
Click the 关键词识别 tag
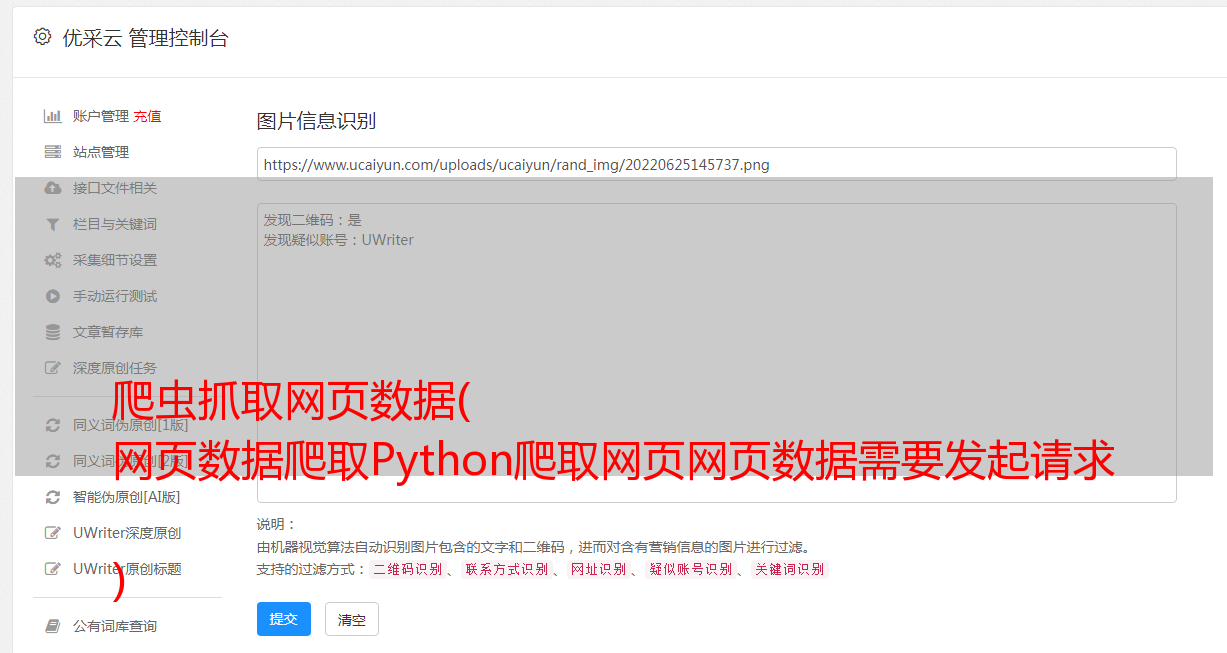click(x=789, y=569)
